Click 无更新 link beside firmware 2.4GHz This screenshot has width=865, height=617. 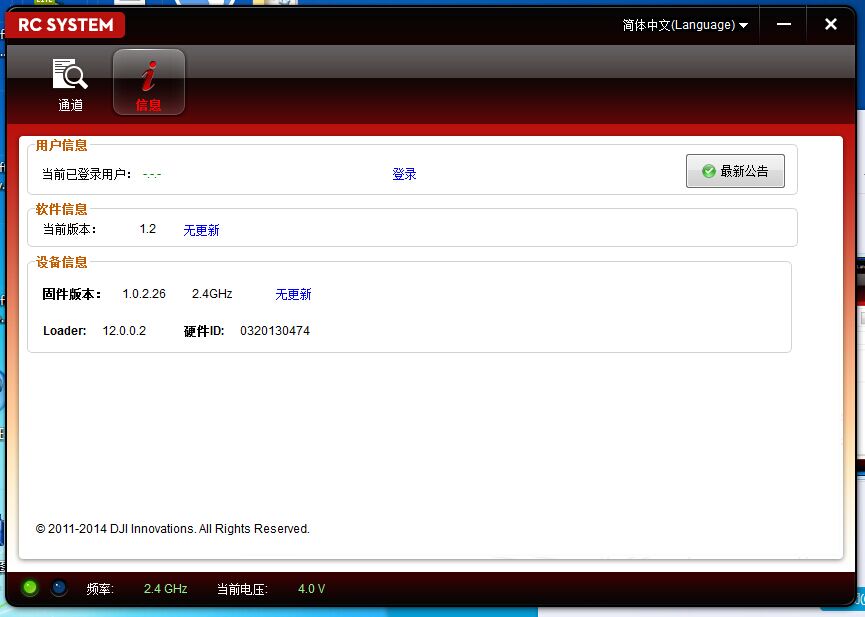pyautogui.click(x=293, y=294)
